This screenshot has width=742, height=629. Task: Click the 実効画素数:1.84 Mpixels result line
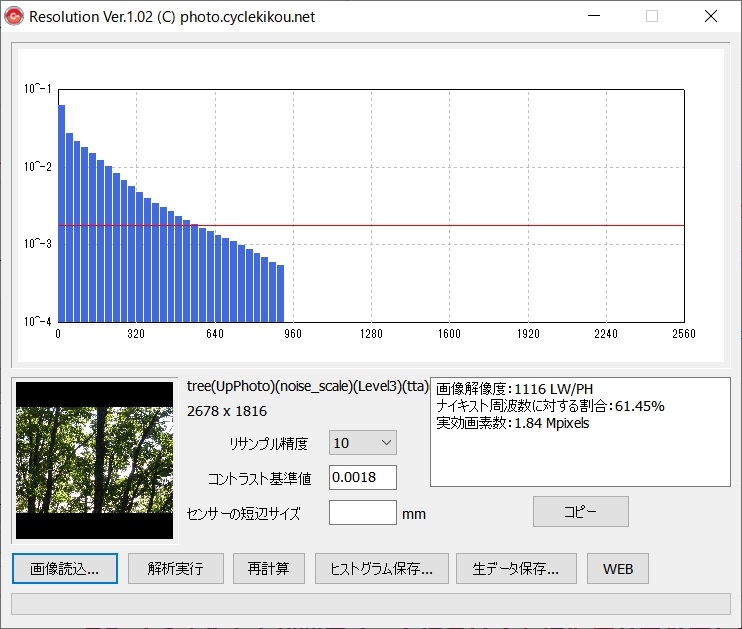click(x=512, y=423)
